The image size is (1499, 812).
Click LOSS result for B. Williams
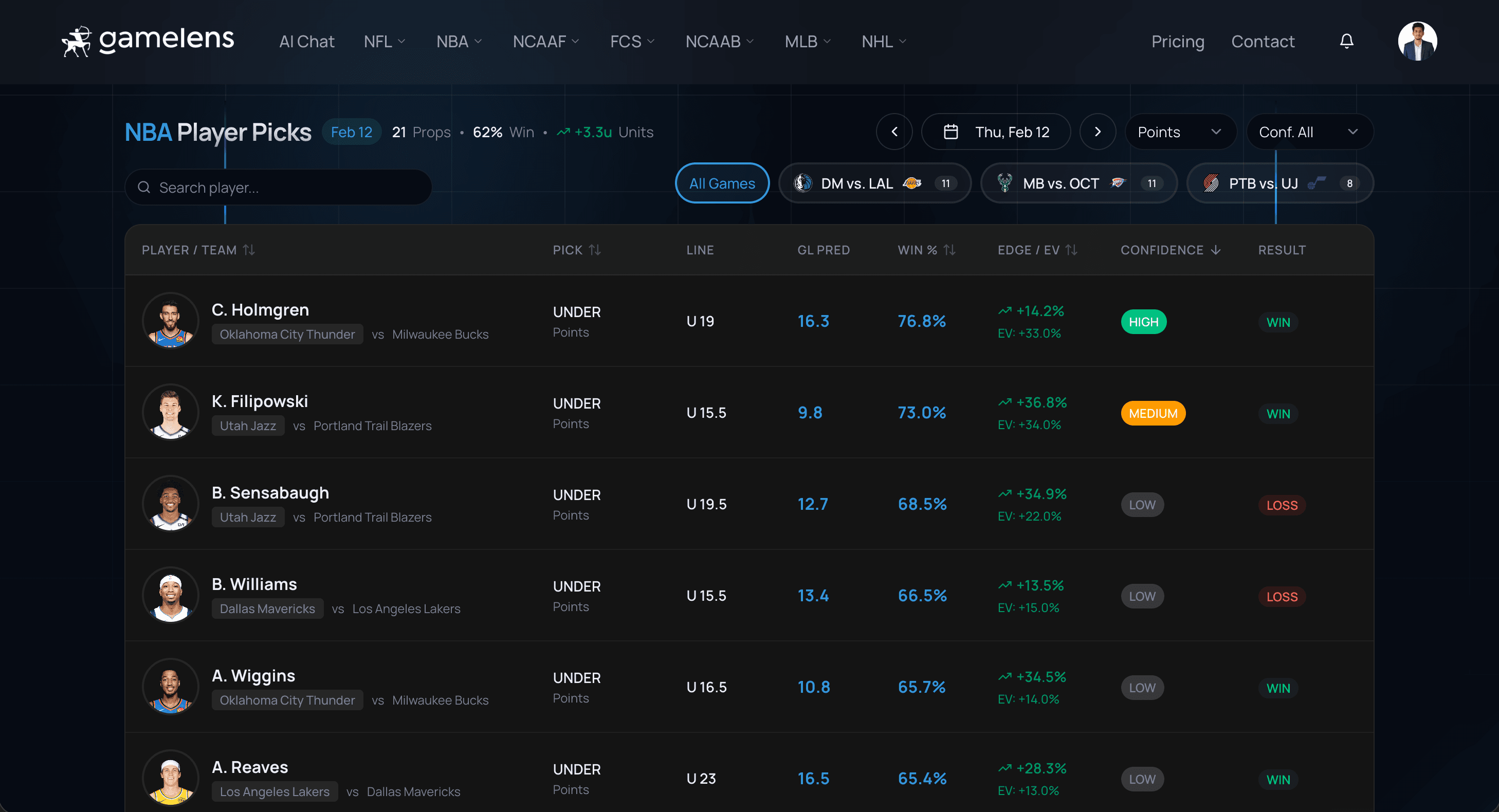coord(1282,596)
